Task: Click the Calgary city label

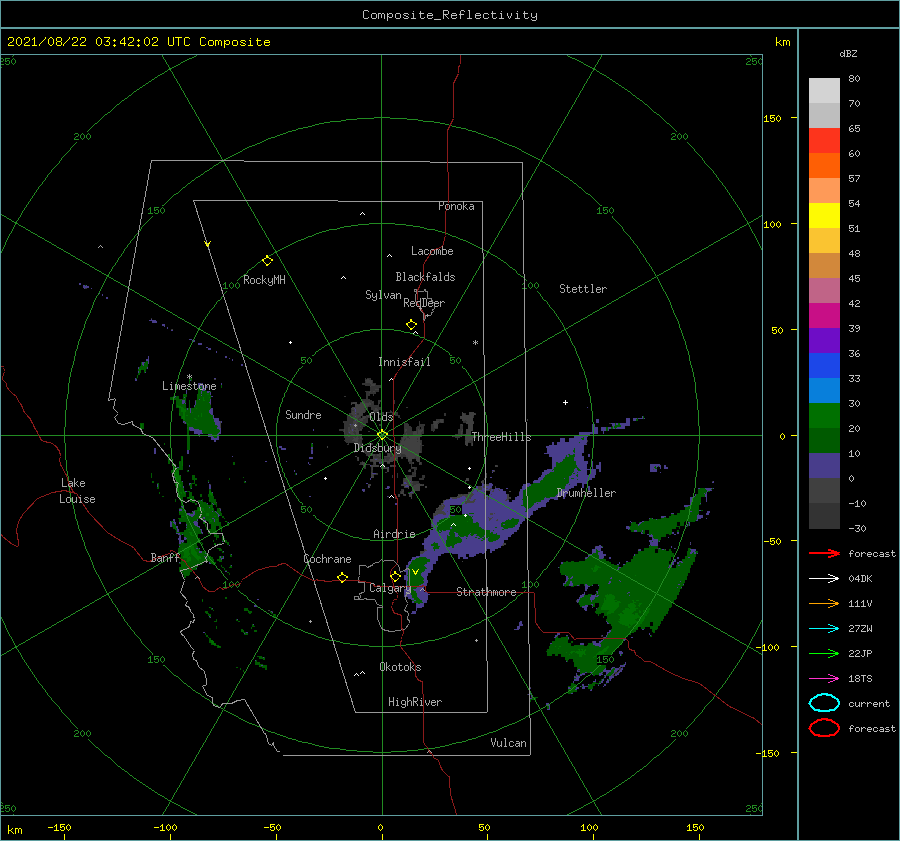Action: (x=390, y=588)
